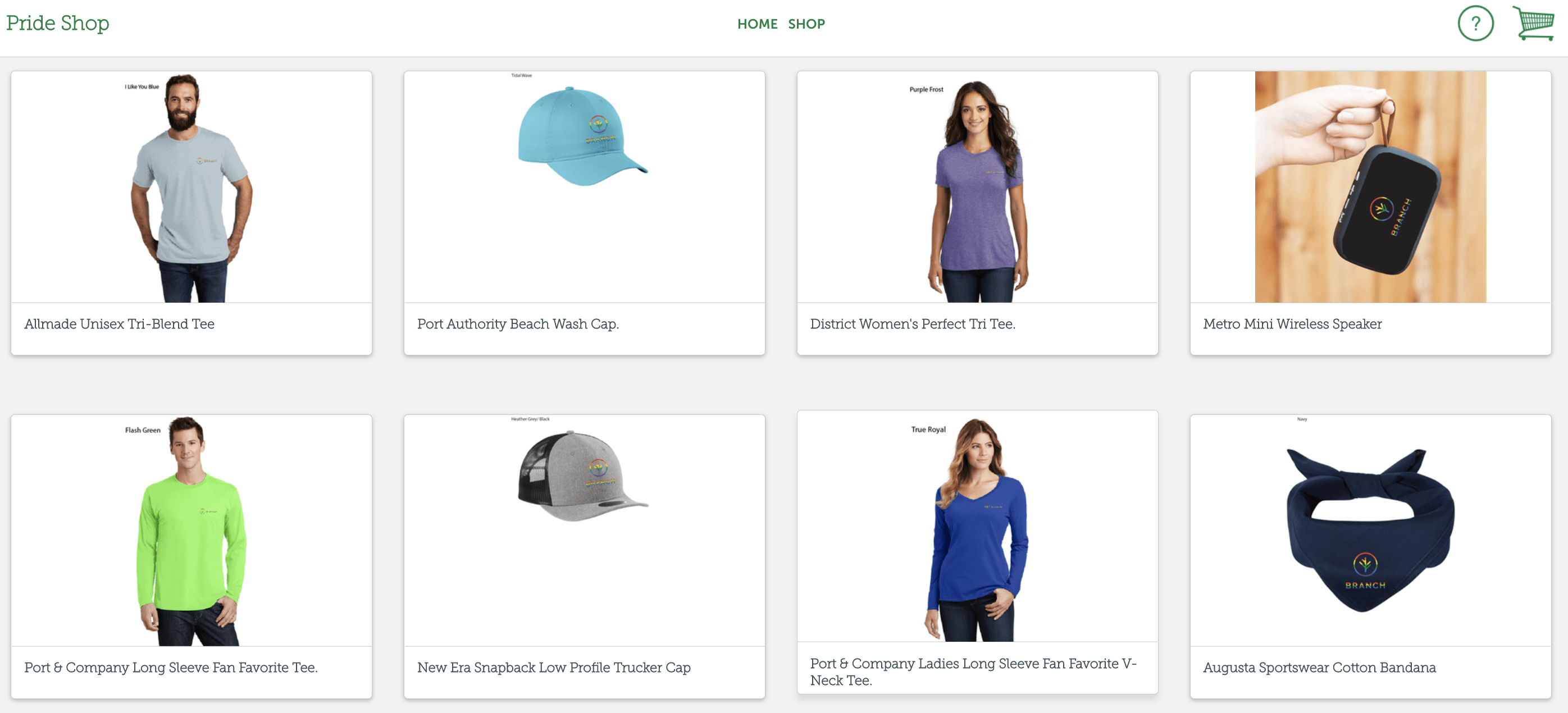Click the Pride Shop logo text
Image resolution: width=1568 pixels, height=713 pixels.
pyautogui.click(x=58, y=23)
